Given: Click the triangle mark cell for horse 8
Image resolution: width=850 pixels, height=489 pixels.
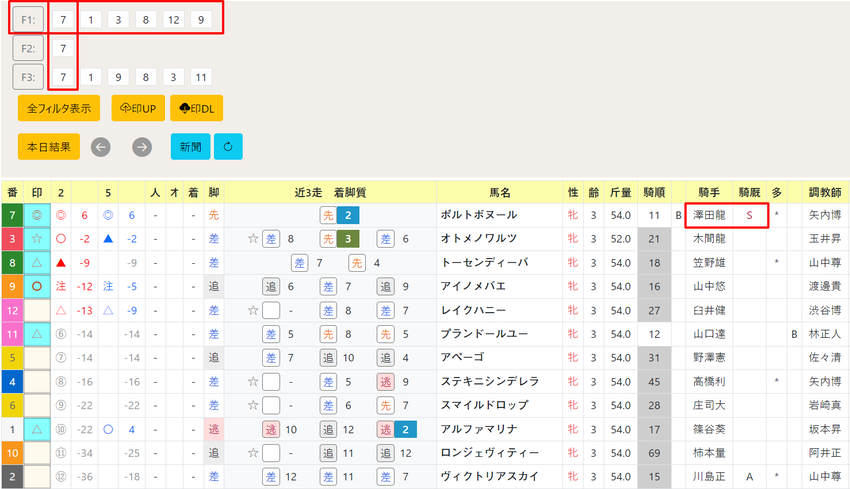Looking at the screenshot, I should coord(37,262).
